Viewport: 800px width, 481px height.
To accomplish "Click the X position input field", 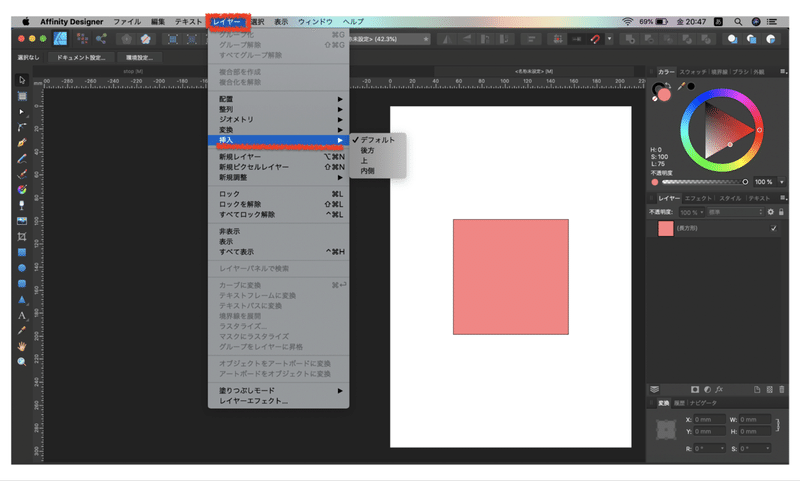I will point(709,419).
